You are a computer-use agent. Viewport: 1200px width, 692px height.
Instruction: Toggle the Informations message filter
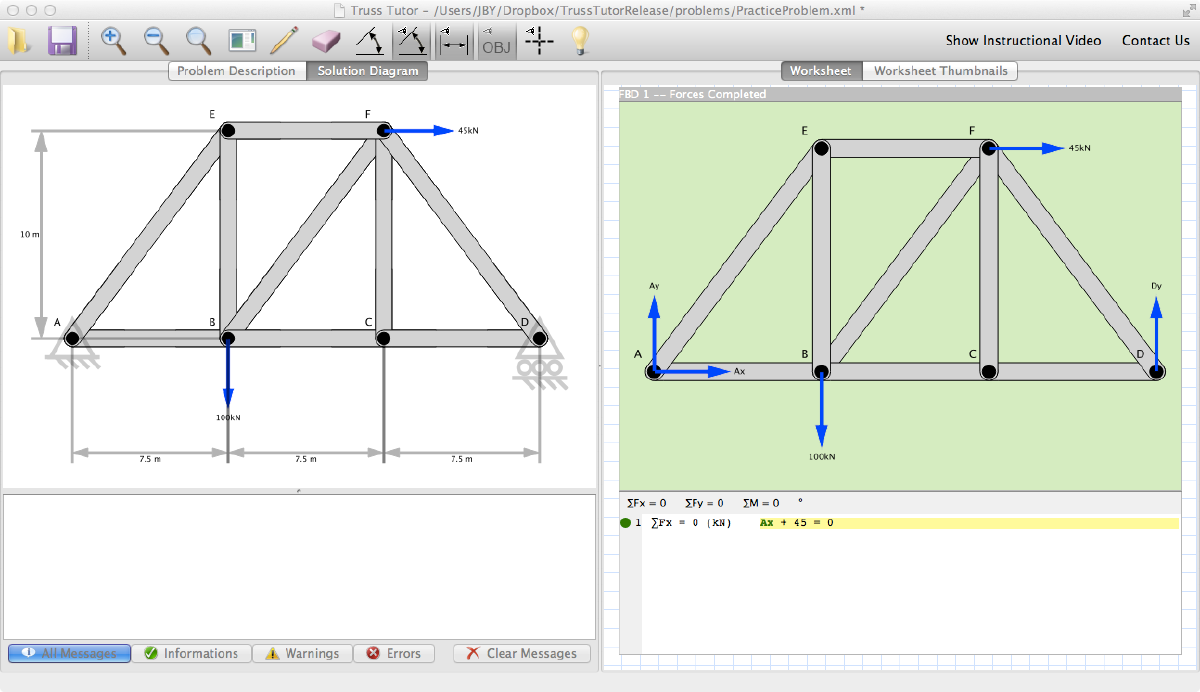tap(192, 653)
